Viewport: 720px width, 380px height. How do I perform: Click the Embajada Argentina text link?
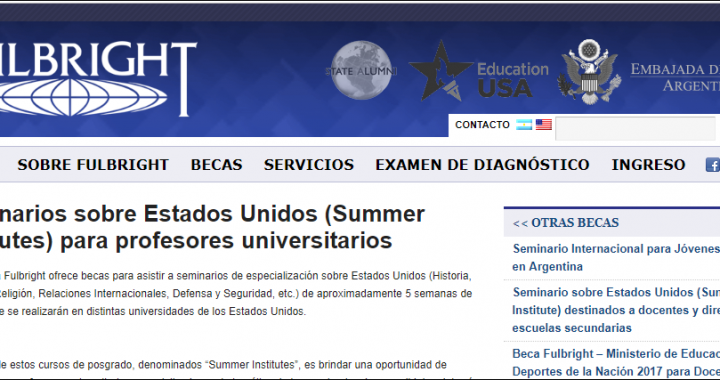675,77
